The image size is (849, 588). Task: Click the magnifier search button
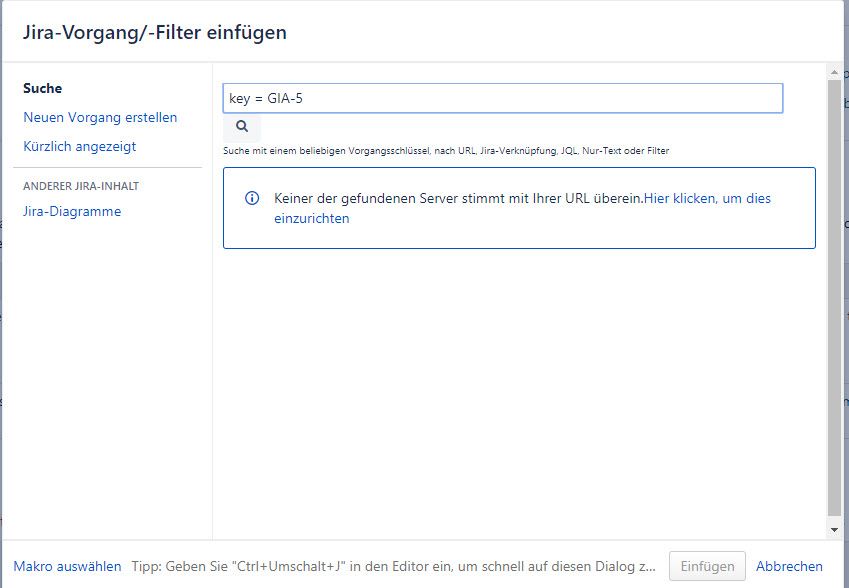pos(242,127)
